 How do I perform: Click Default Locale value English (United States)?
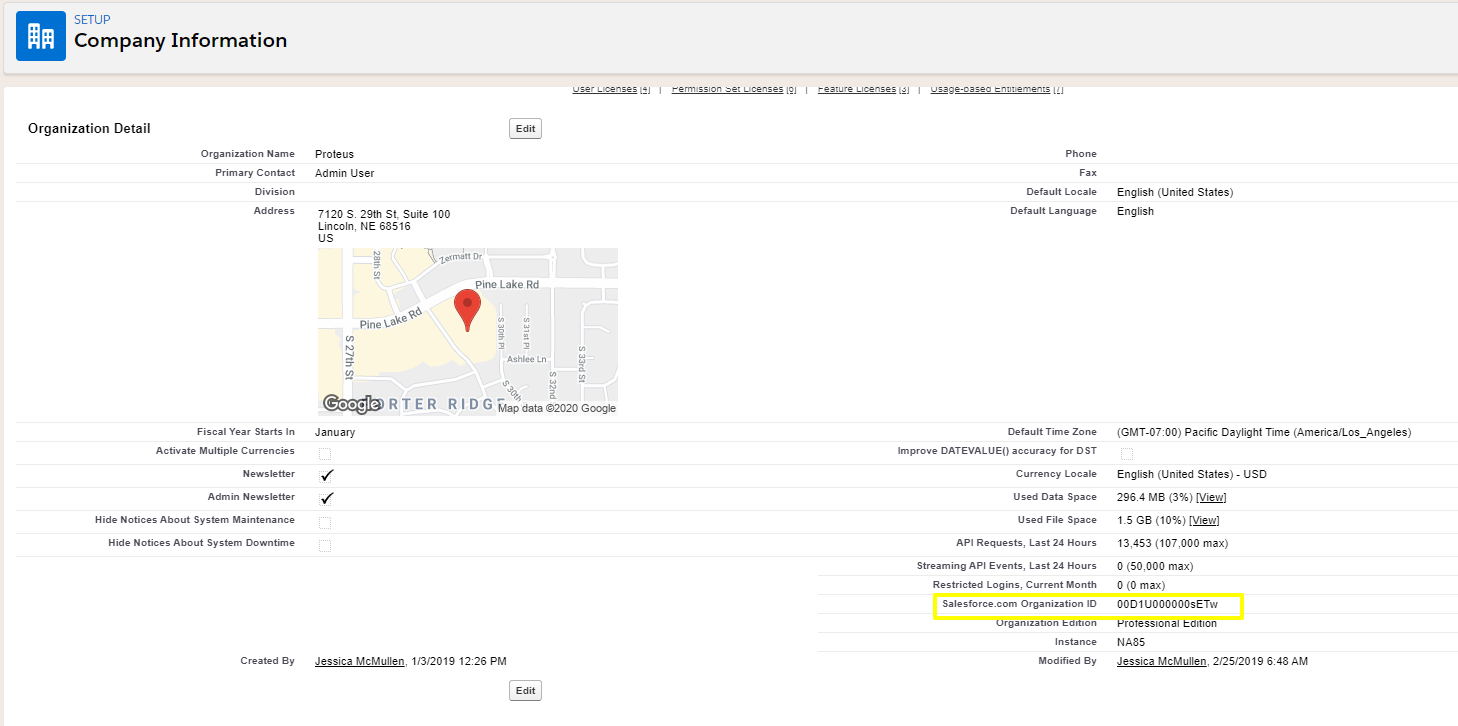coord(1175,192)
